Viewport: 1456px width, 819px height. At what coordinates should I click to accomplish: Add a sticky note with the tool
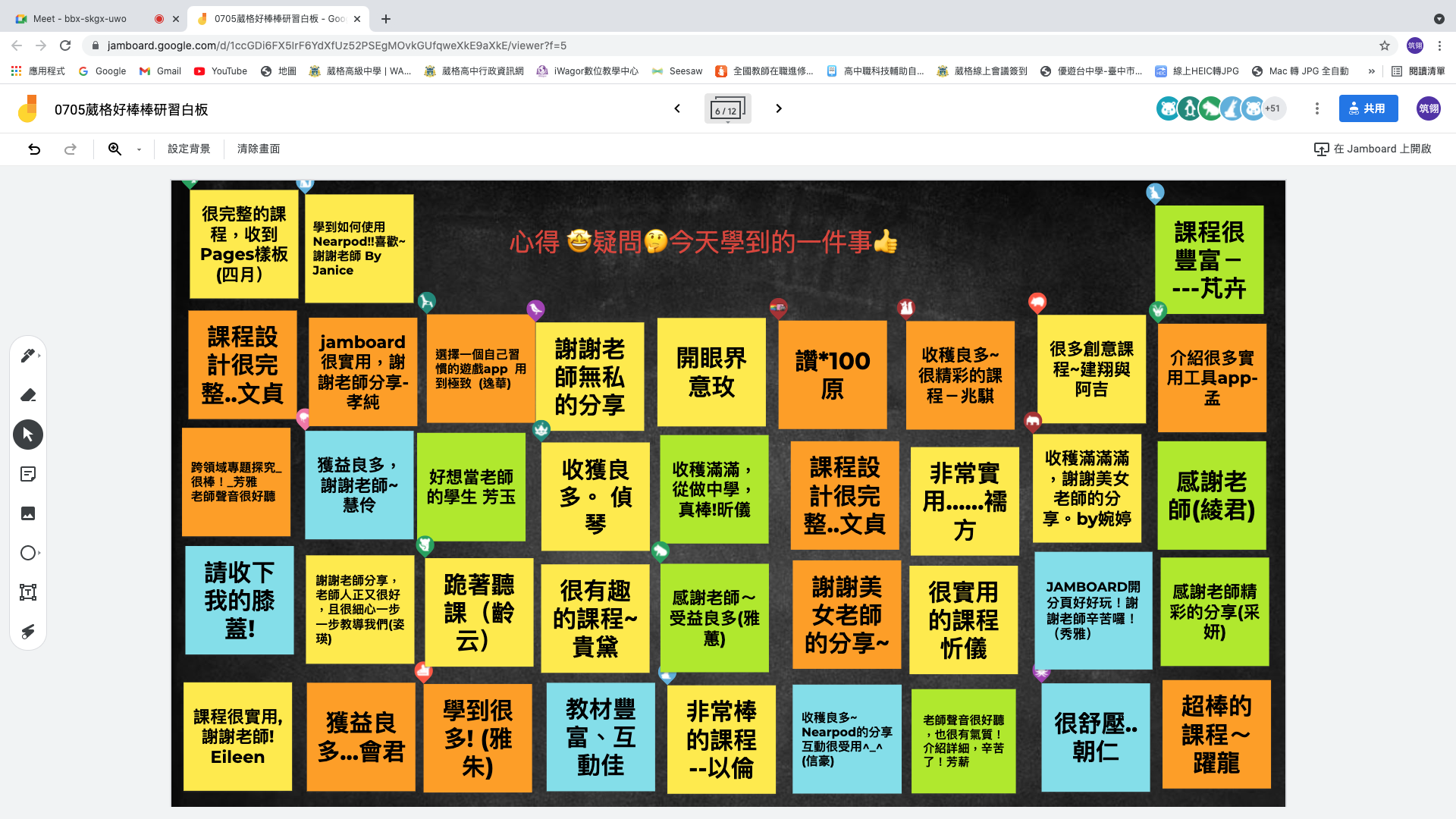[x=28, y=474]
